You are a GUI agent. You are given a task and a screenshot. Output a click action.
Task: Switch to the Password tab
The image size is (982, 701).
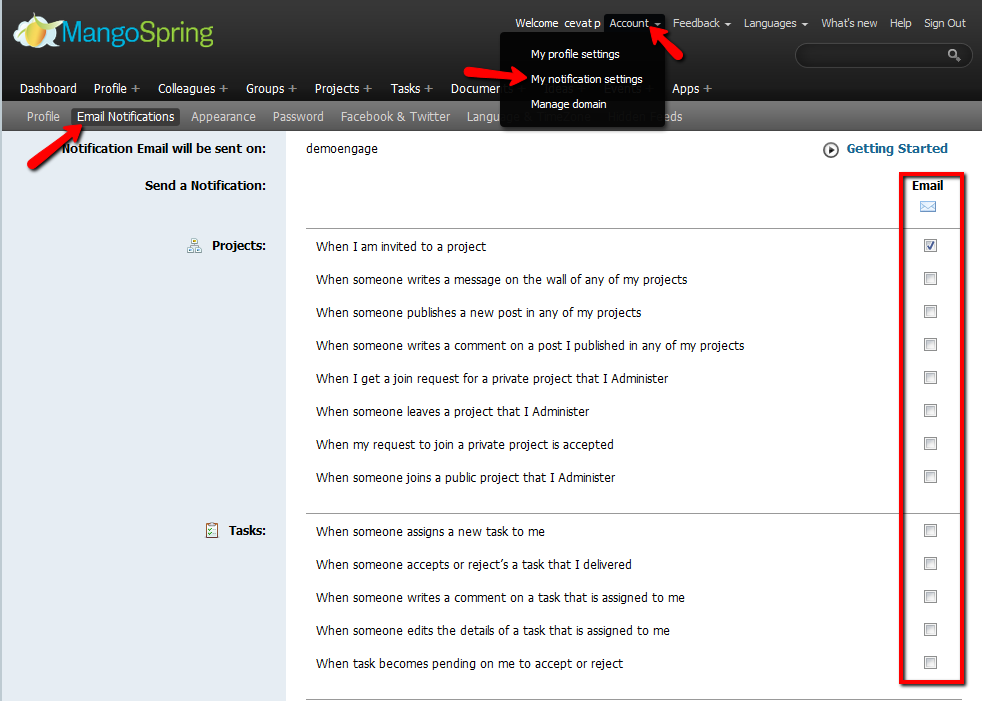click(298, 117)
